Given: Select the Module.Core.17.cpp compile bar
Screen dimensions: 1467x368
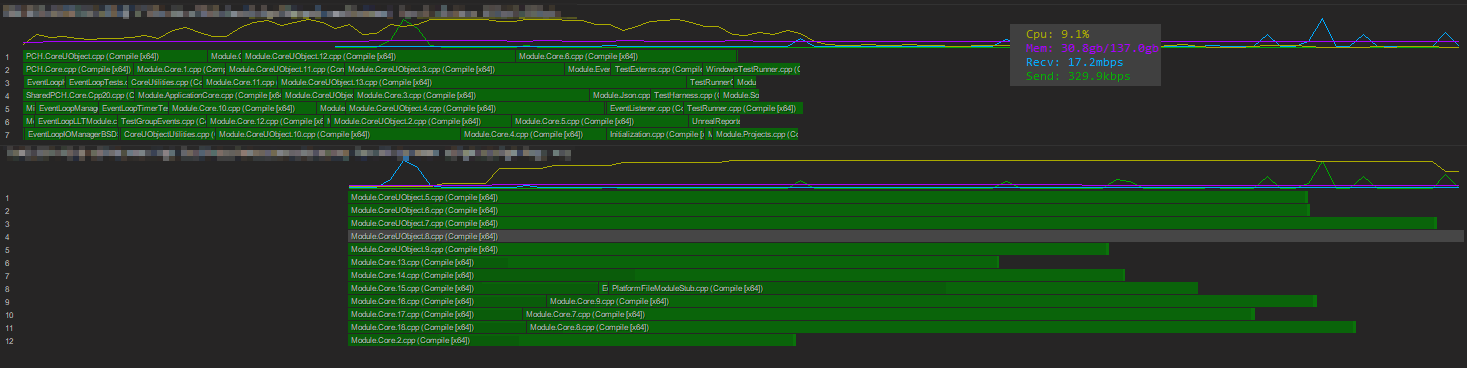Looking at the screenshot, I should 435,314.
